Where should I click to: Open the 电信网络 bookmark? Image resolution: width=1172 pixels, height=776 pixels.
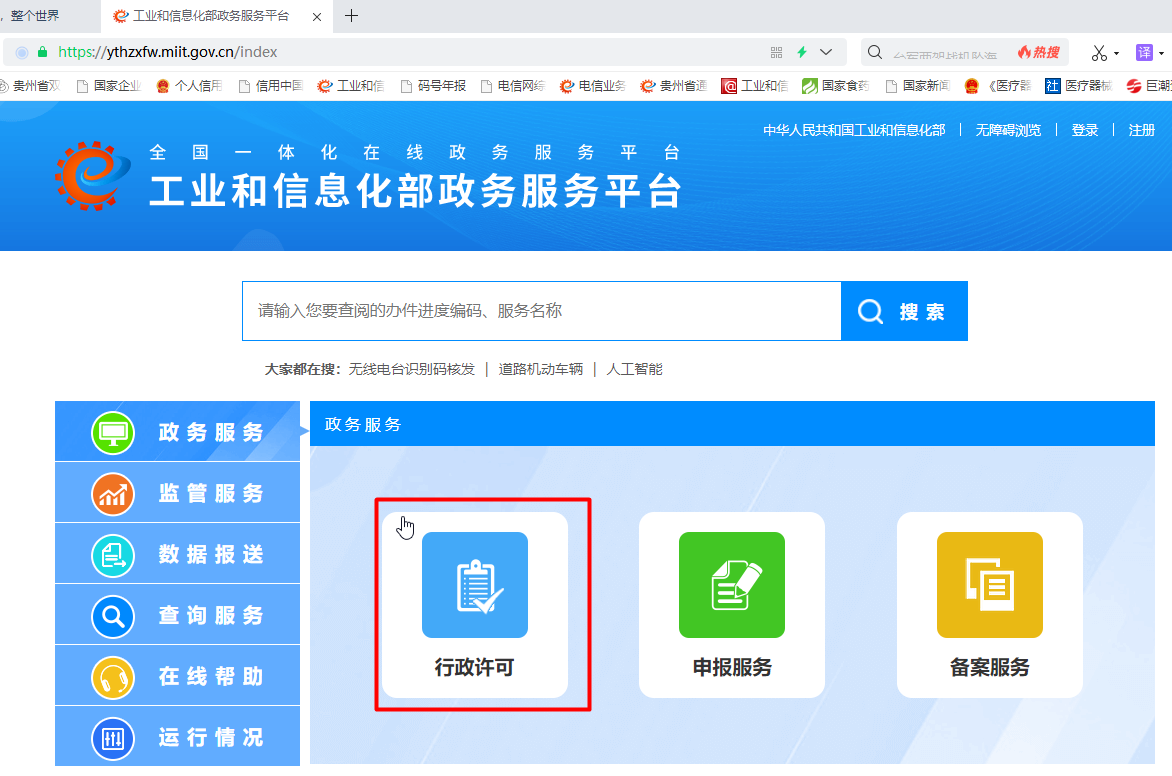(513, 86)
